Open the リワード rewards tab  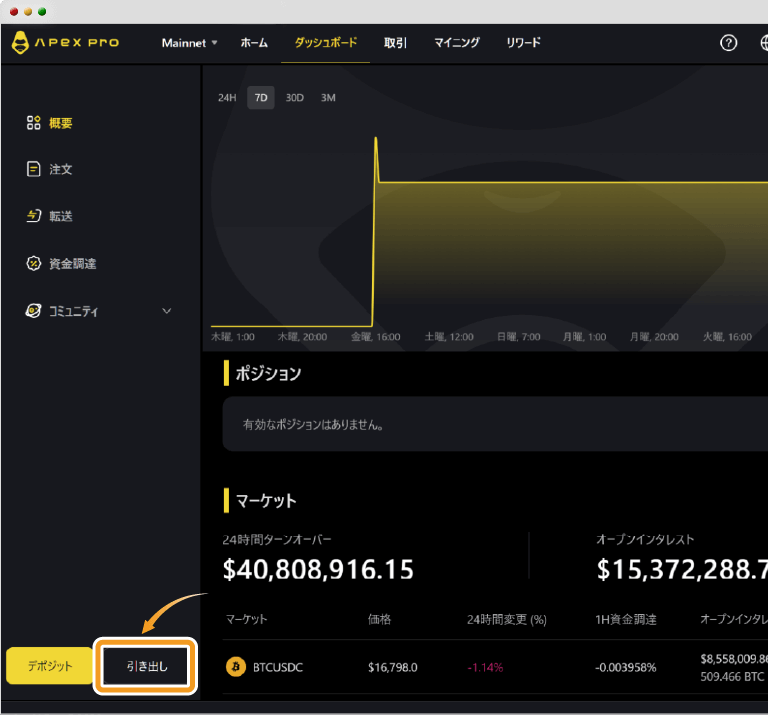[x=523, y=43]
